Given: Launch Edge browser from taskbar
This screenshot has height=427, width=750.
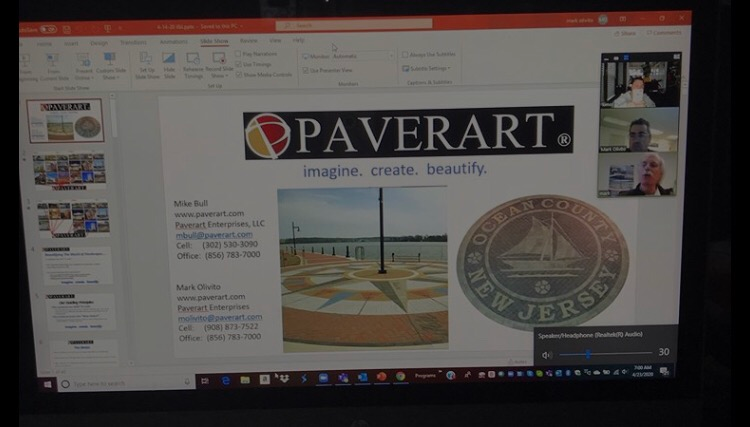Looking at the screenshot, I should point(225,380).
